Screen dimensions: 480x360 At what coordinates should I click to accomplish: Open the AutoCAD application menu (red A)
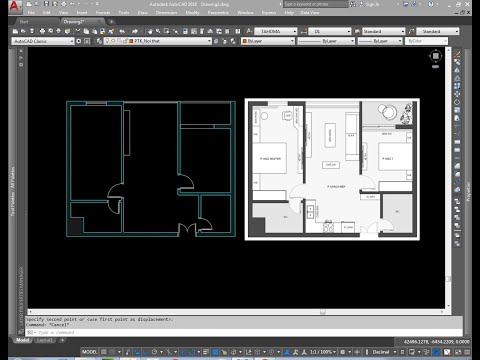tap(14, 6)
